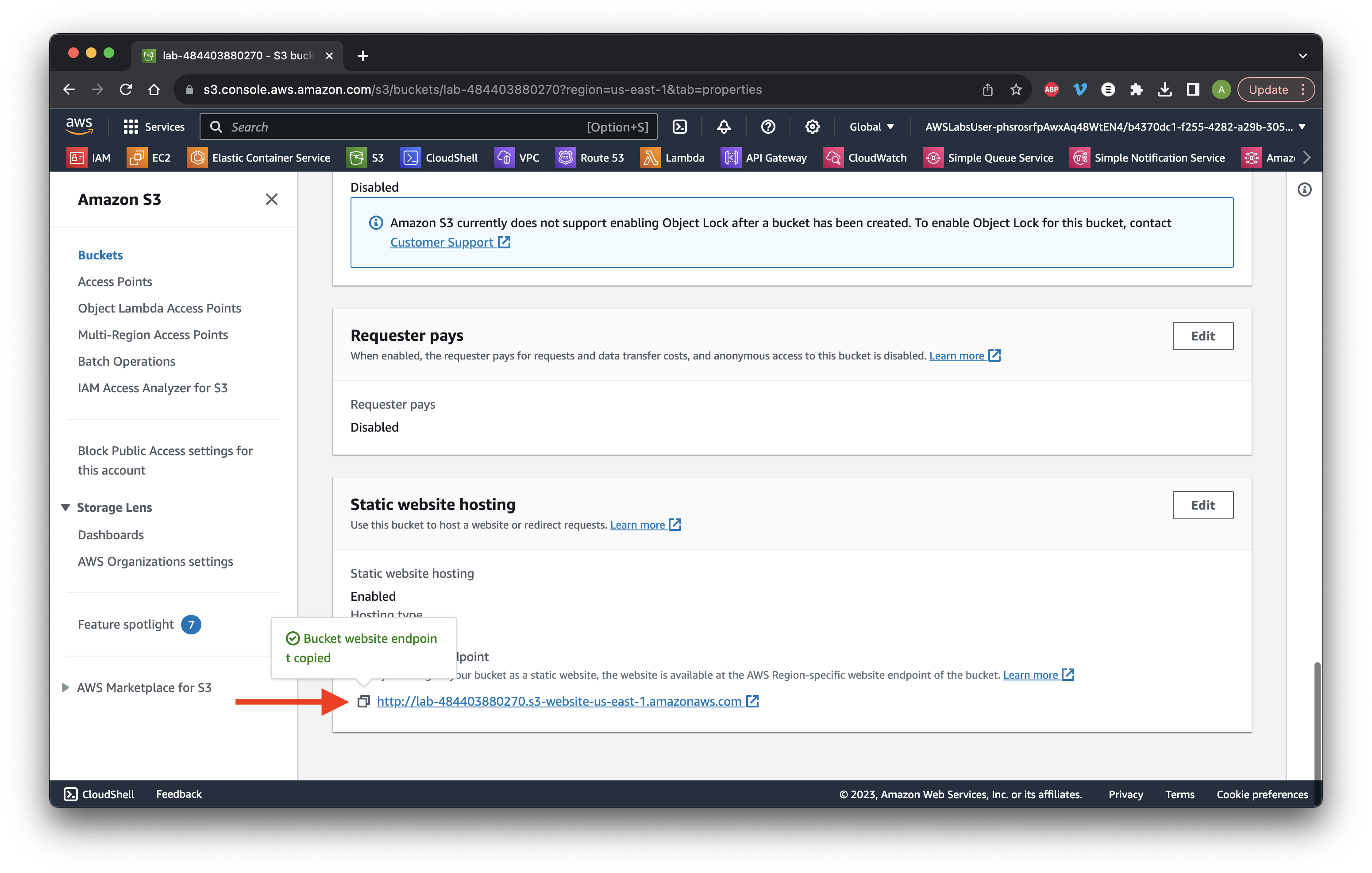Edit Static website hosting settings
This screenshot has height=873, width=1372.
pos(1203,506)
